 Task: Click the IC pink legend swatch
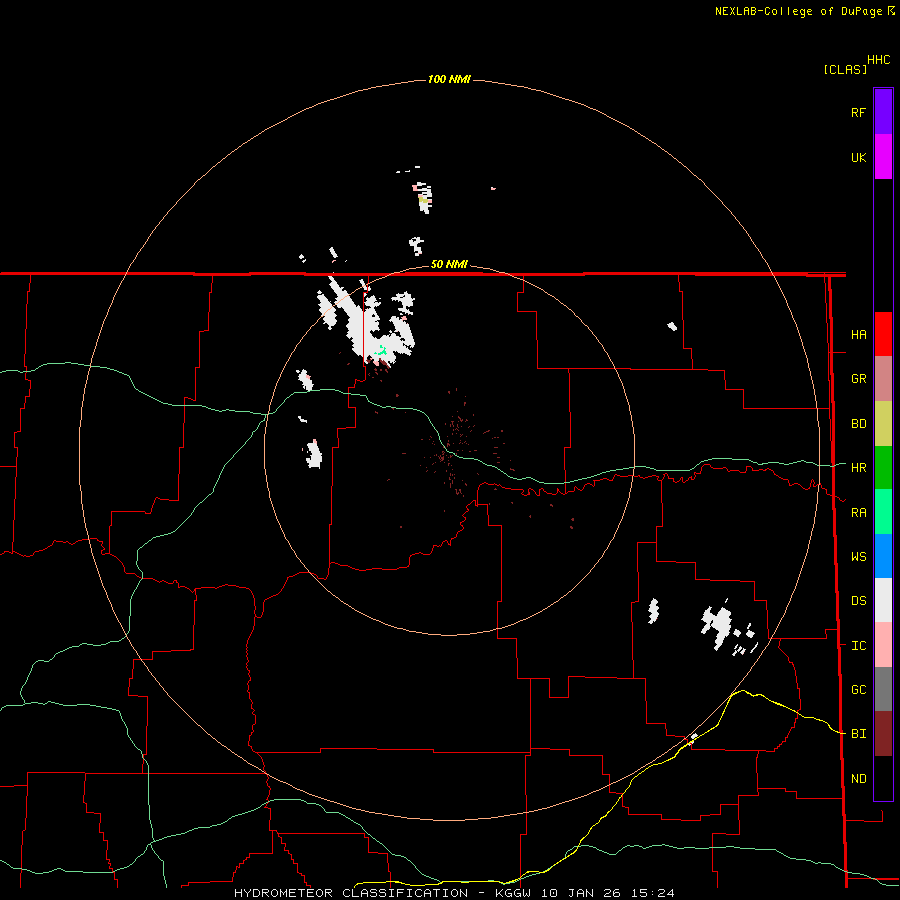[883, 645]
